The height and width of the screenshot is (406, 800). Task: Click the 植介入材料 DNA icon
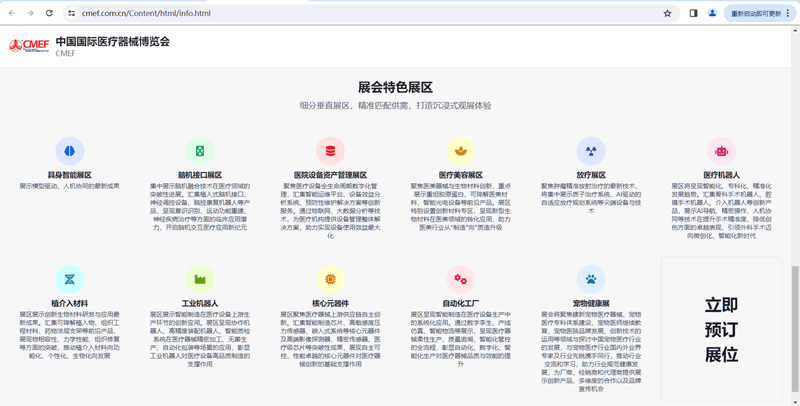70,279
